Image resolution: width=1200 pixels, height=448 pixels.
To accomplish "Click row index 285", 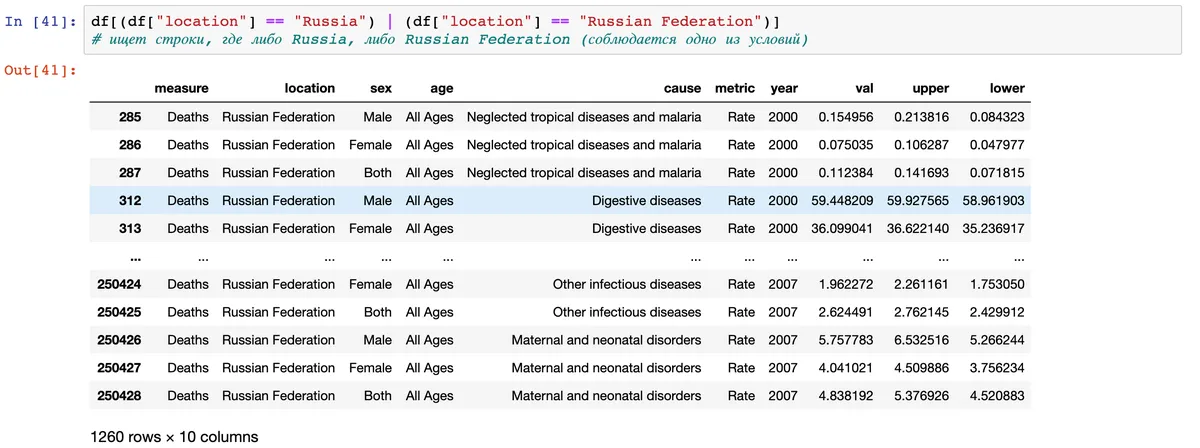I will pyautogui.click(x=130, y=117).
